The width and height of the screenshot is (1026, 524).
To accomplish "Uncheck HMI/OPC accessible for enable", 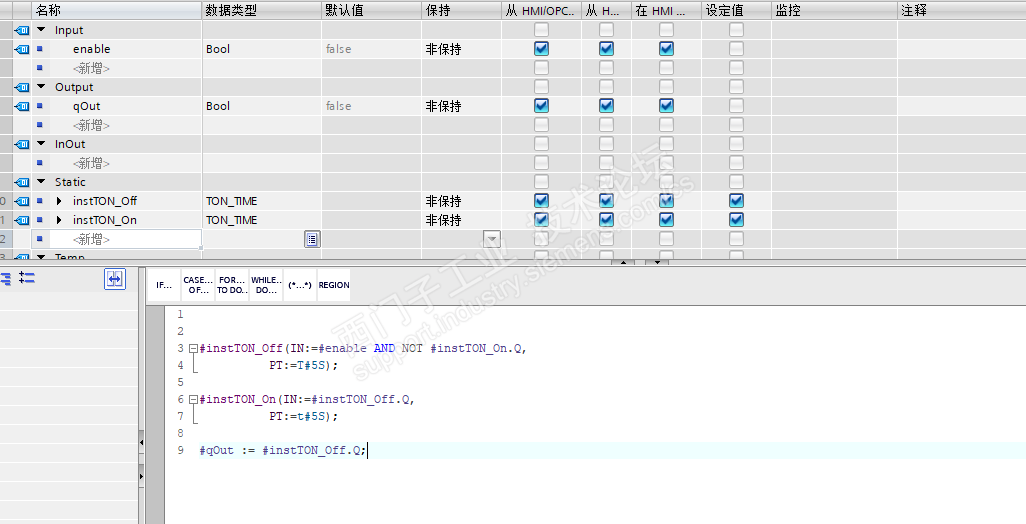I will [x=541, y=49].
